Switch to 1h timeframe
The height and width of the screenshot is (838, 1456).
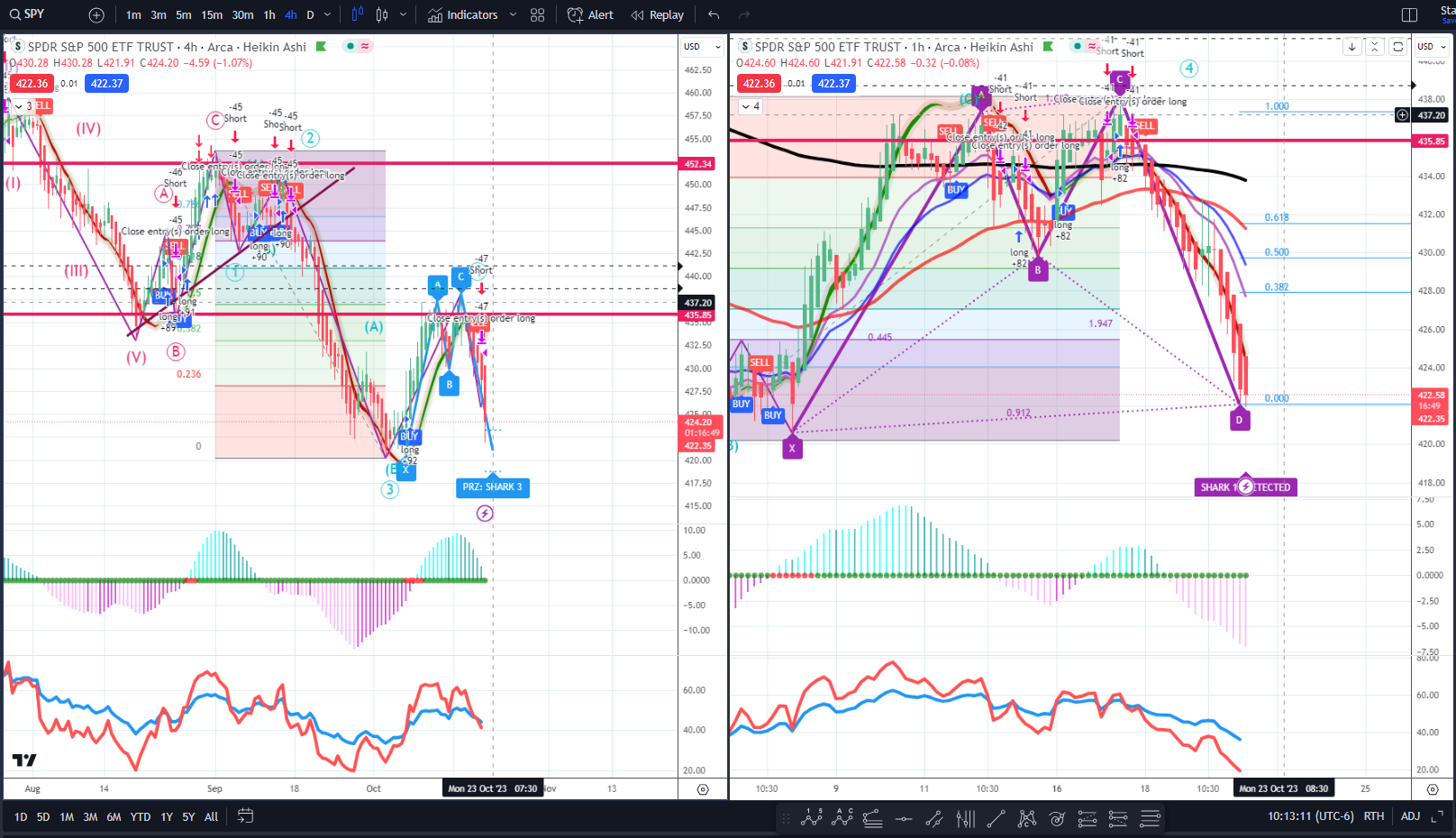pos(269,14)
